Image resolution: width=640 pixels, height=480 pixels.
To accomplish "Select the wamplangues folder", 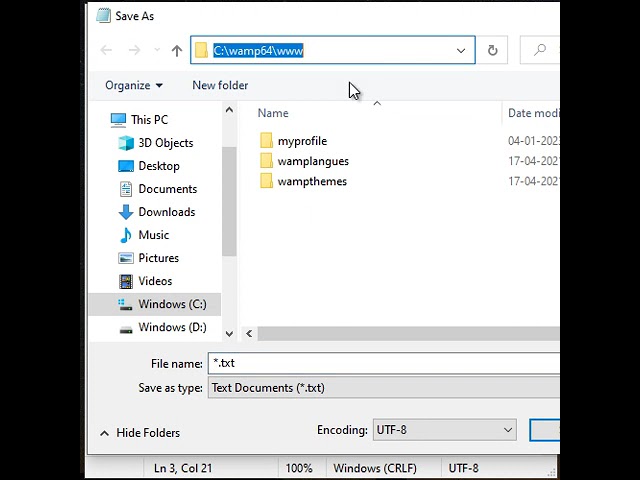I will pos(312,161).
